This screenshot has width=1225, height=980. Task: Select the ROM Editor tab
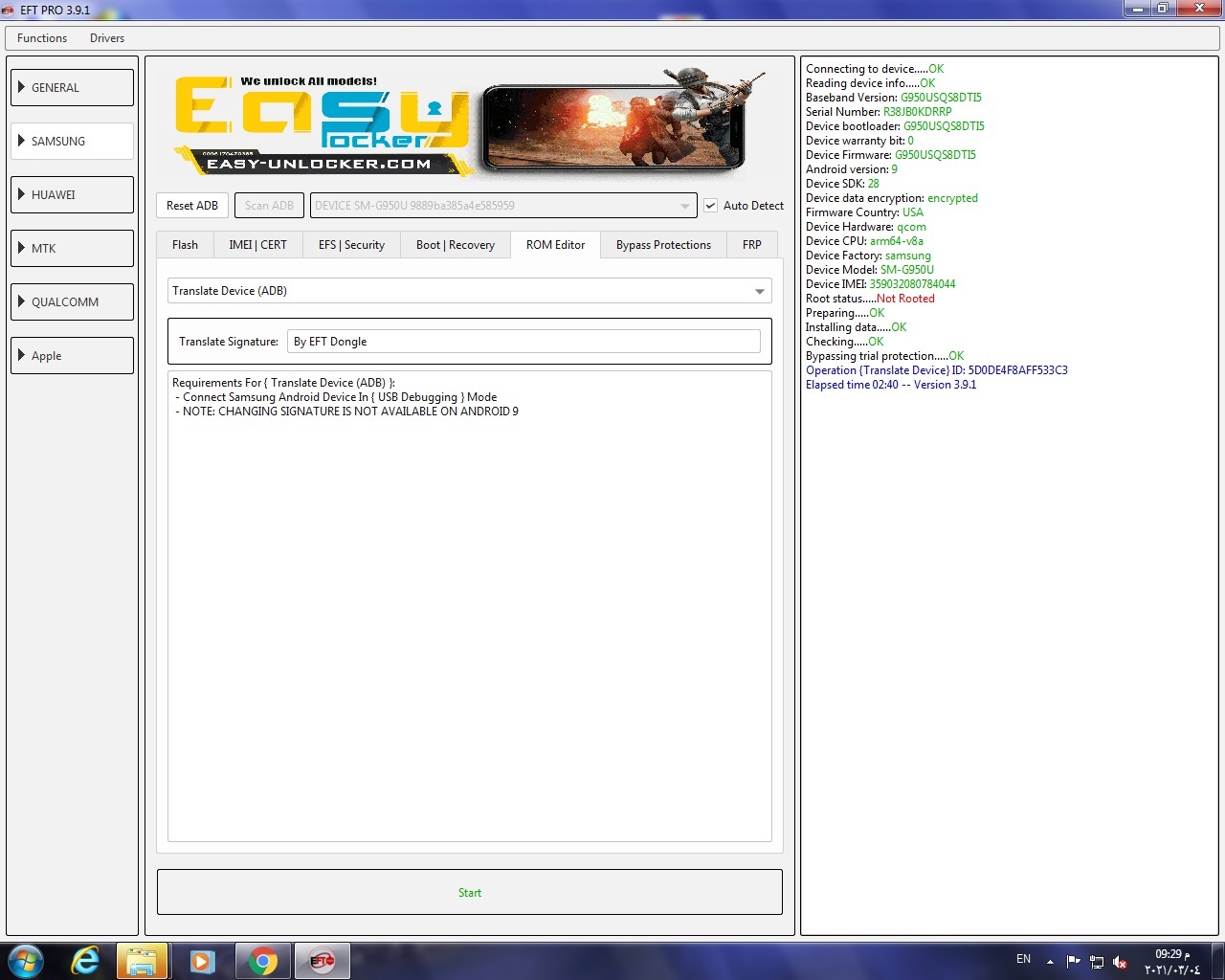[555, 245]
